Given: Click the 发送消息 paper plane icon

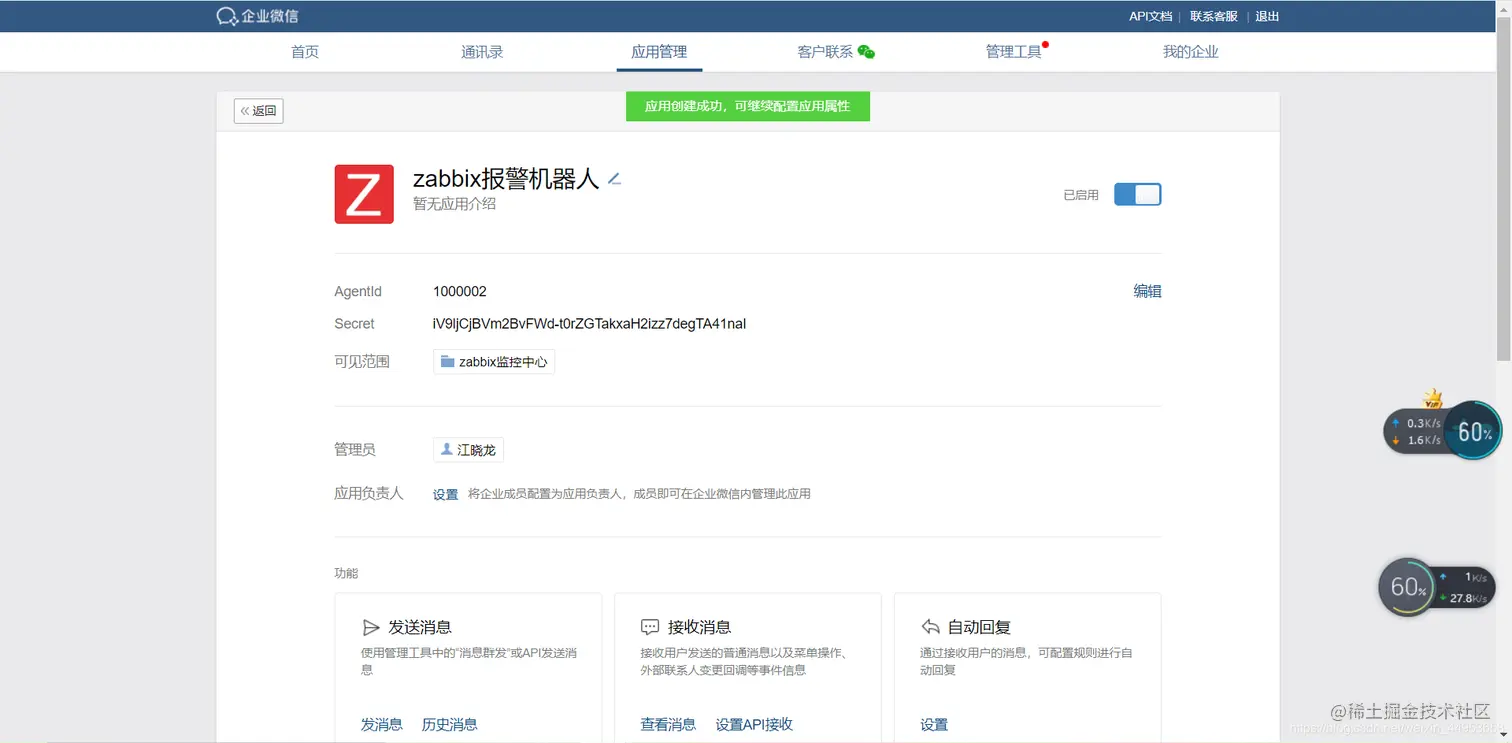Looking at the screenshot, I should 372,627.
